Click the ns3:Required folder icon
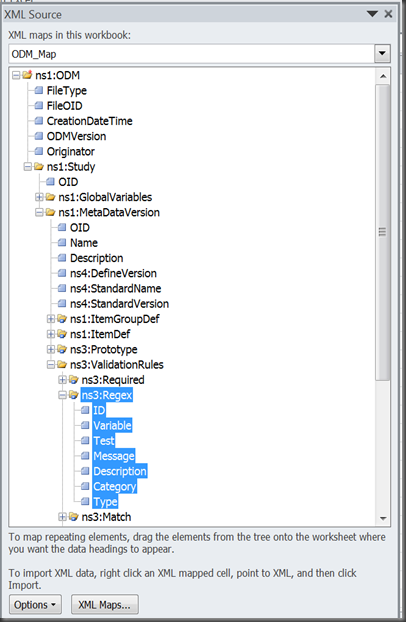Screen dimensions: 406x622 click(73, 380)
